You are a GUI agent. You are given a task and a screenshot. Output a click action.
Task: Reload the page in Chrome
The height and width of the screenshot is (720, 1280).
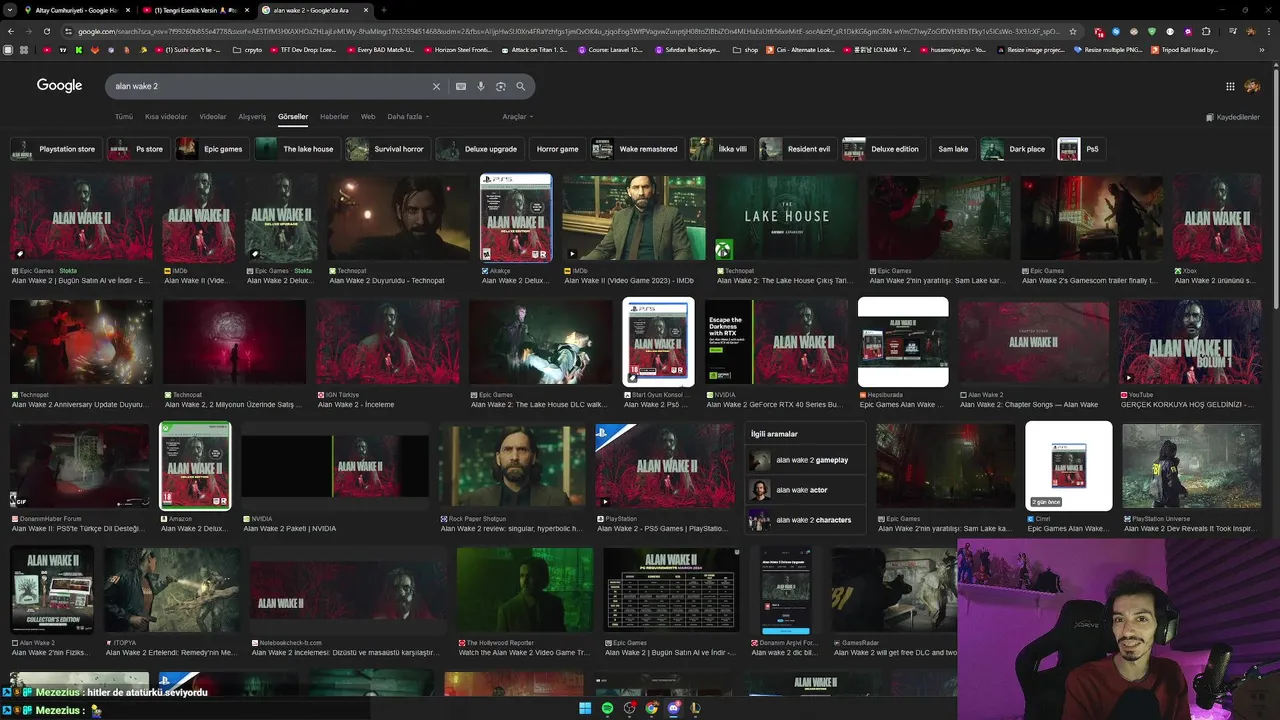[x=47, y=31]
